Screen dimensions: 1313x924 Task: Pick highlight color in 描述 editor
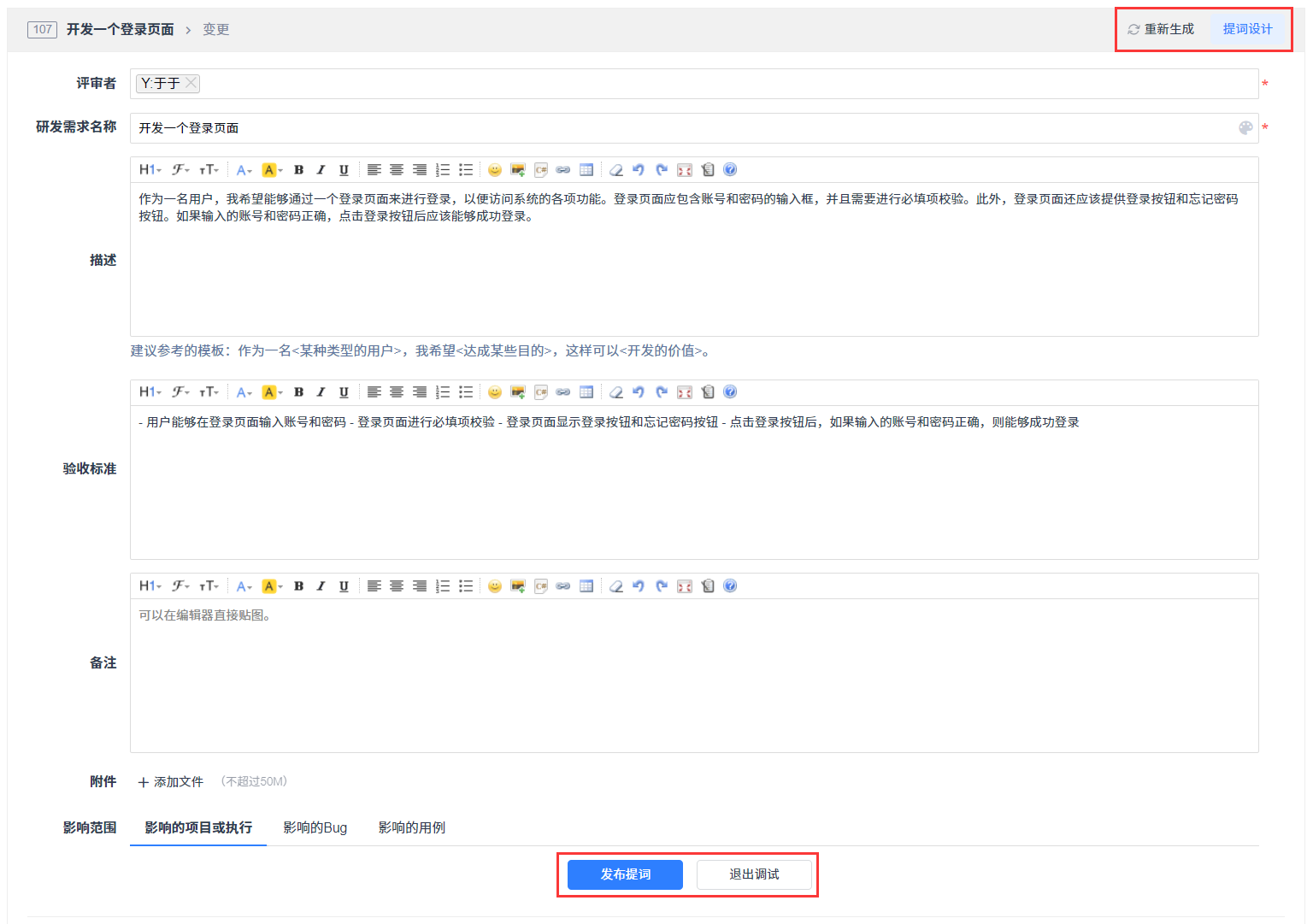[272, 170]
